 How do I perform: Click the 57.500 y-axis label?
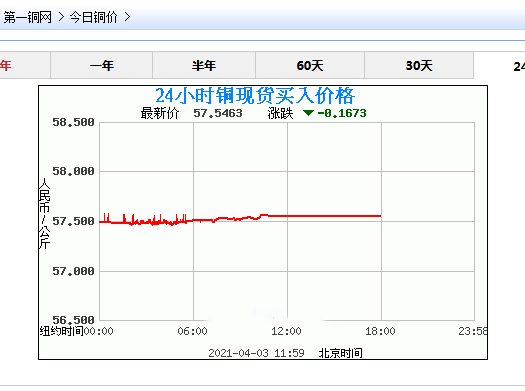coord(73,221)
